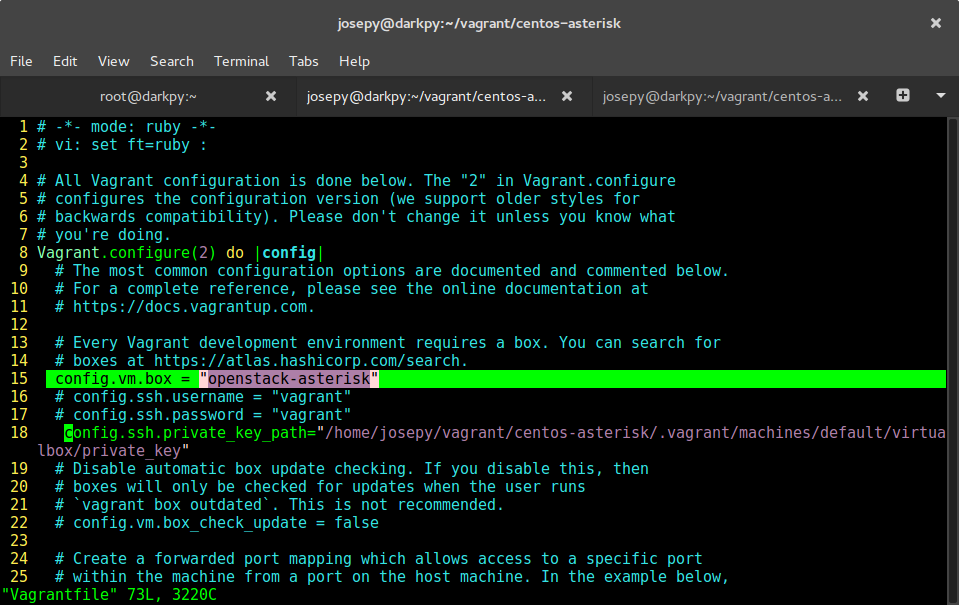Open the File menu
959x605 pixels.
[21, 61]
